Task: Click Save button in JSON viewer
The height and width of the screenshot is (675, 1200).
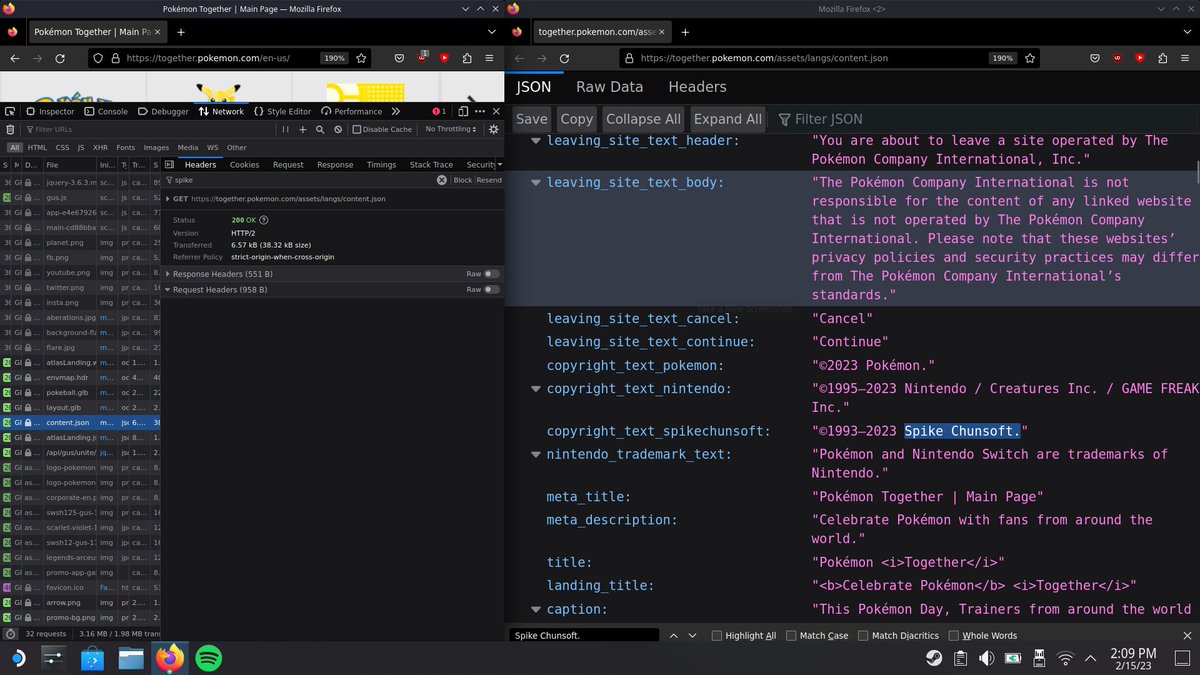Action: tap(532, 119)
